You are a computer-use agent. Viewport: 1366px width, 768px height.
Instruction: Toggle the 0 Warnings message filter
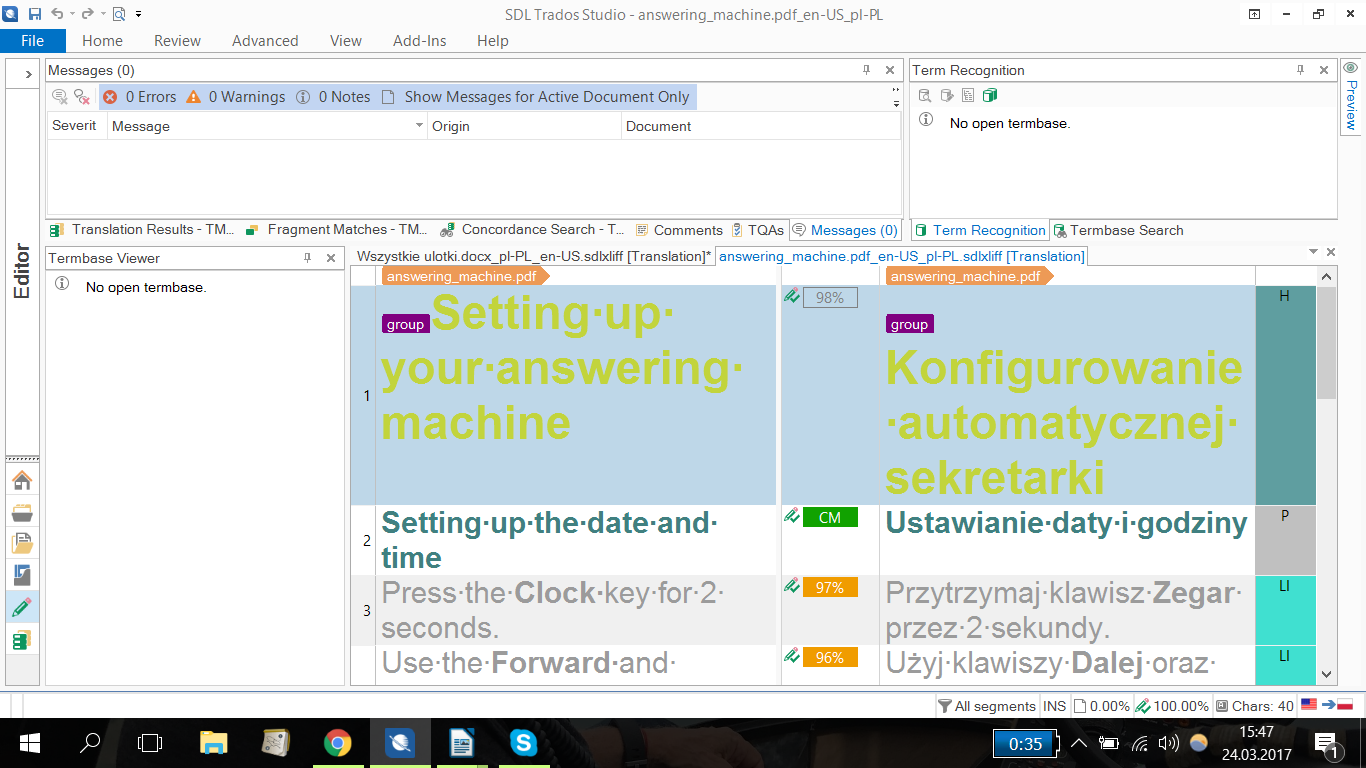235,97
